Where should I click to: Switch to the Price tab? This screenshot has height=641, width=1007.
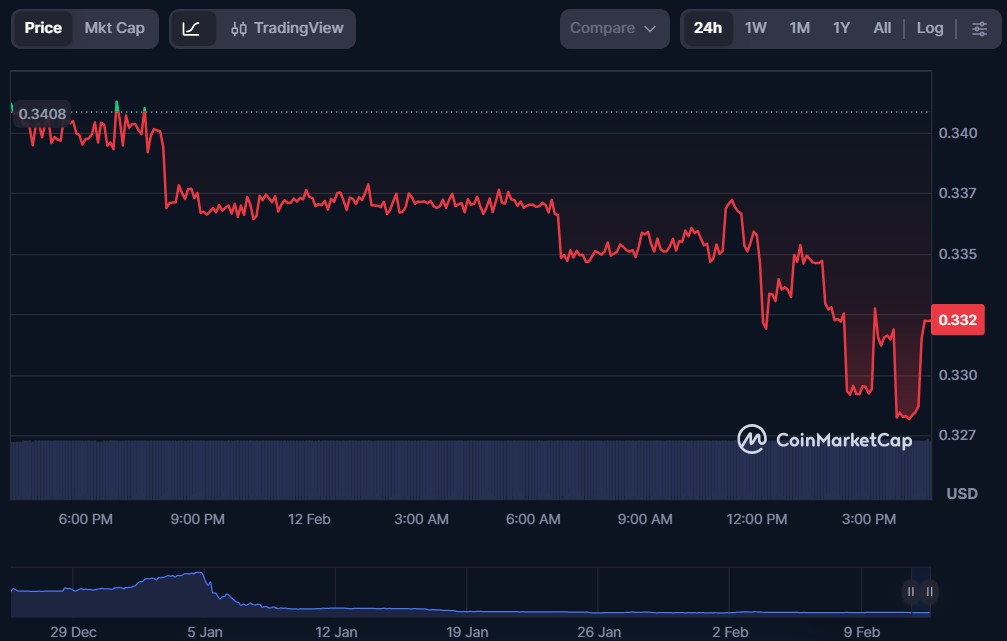click(x=43, y=28)
